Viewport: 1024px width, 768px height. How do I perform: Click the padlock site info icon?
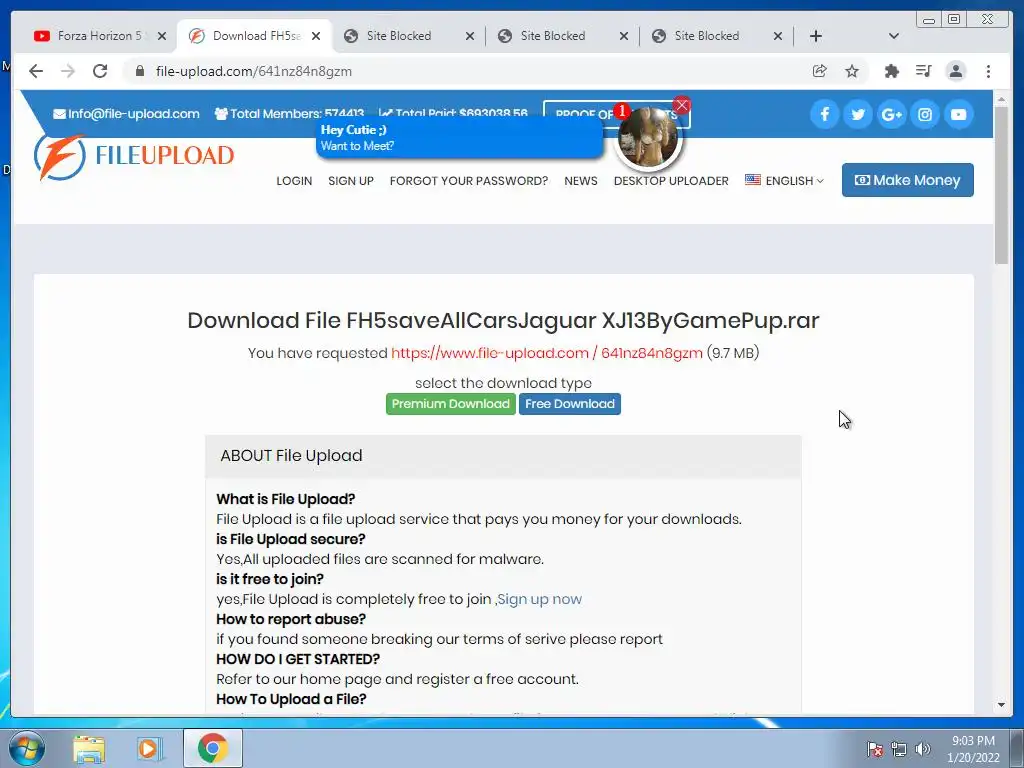coord(139,71)
